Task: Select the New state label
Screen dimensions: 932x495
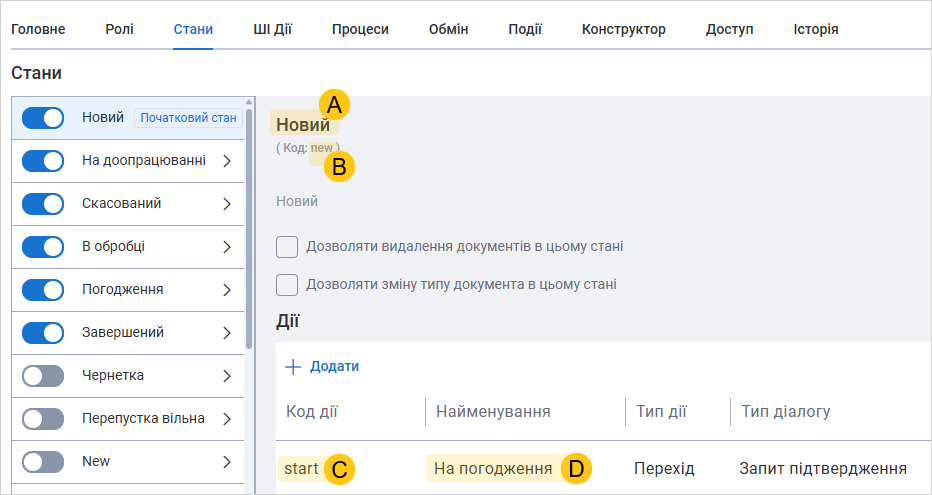Action: click(96, 462)
